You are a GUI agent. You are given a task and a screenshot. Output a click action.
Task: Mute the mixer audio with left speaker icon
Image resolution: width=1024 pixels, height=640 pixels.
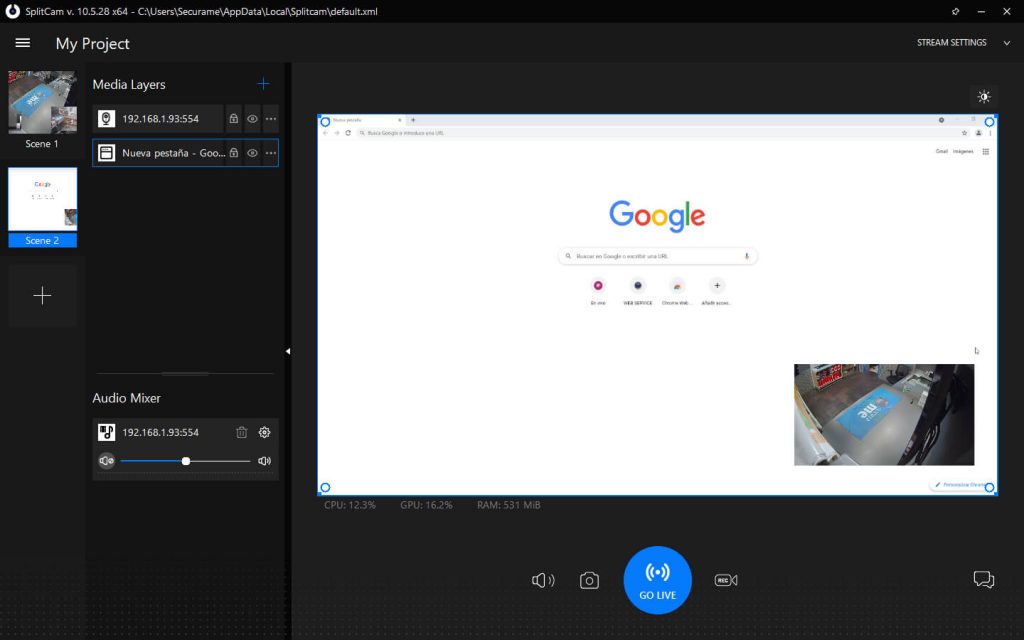pos(106,461)
